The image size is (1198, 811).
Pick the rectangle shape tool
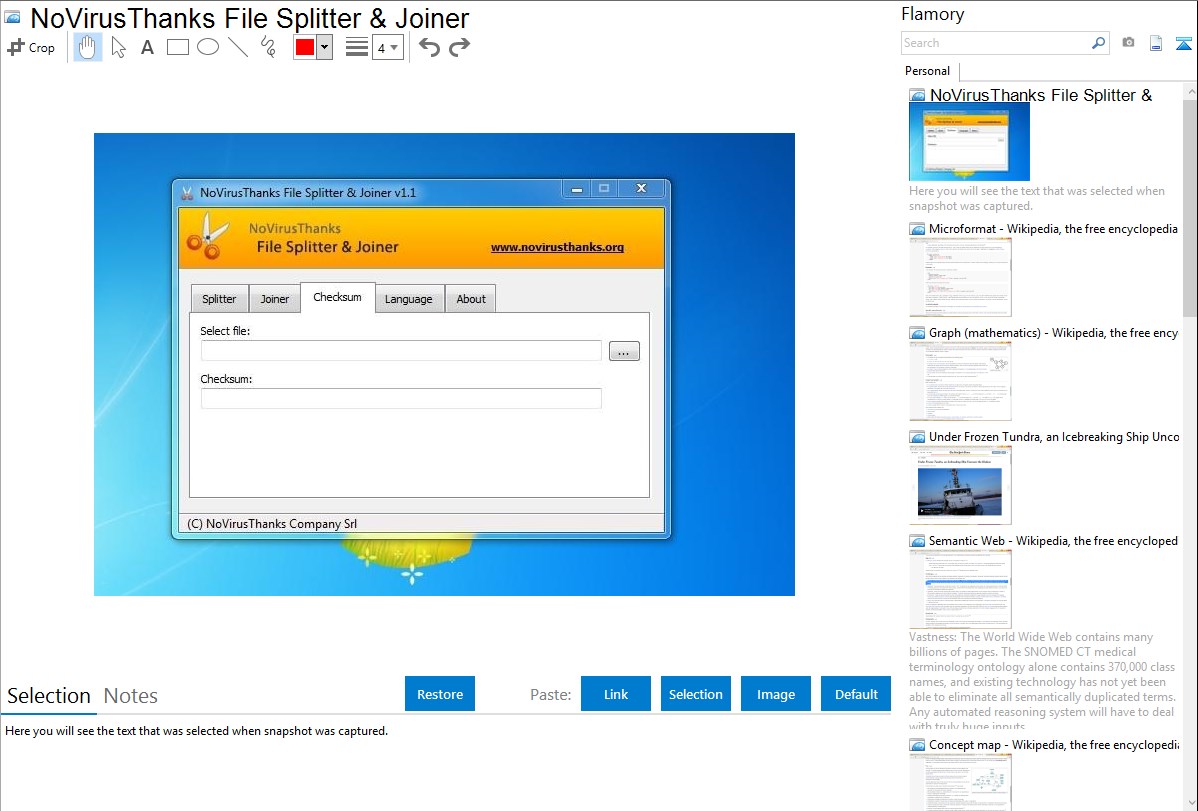pyautogui.click(x=178, y=47)
